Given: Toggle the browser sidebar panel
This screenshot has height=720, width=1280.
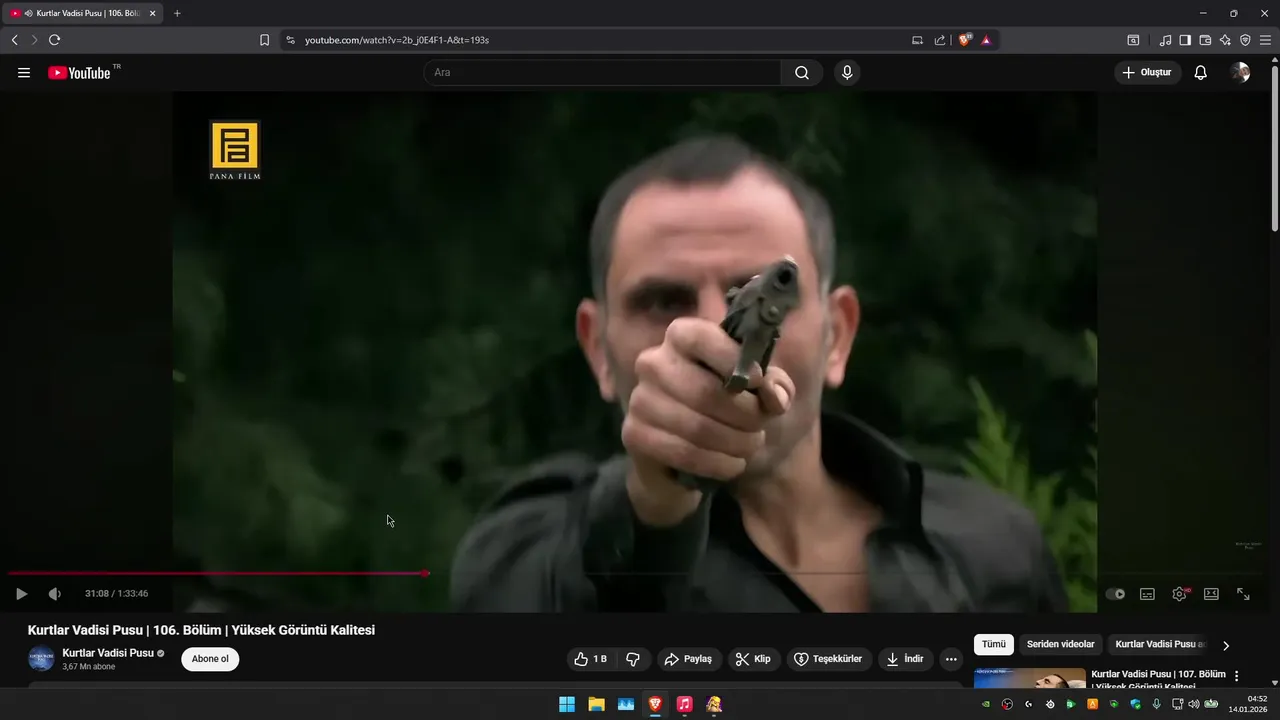Looking at the screenshot, I should [x=1185, y=40].
